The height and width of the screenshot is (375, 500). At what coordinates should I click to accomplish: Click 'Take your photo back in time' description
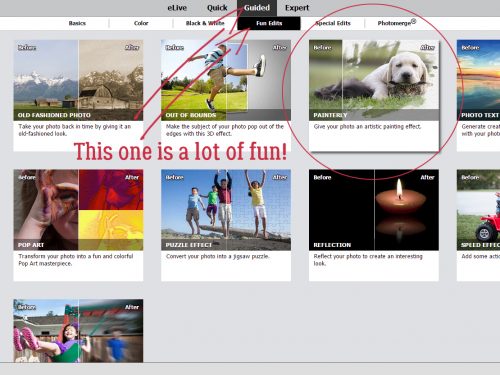click(75, 130)
